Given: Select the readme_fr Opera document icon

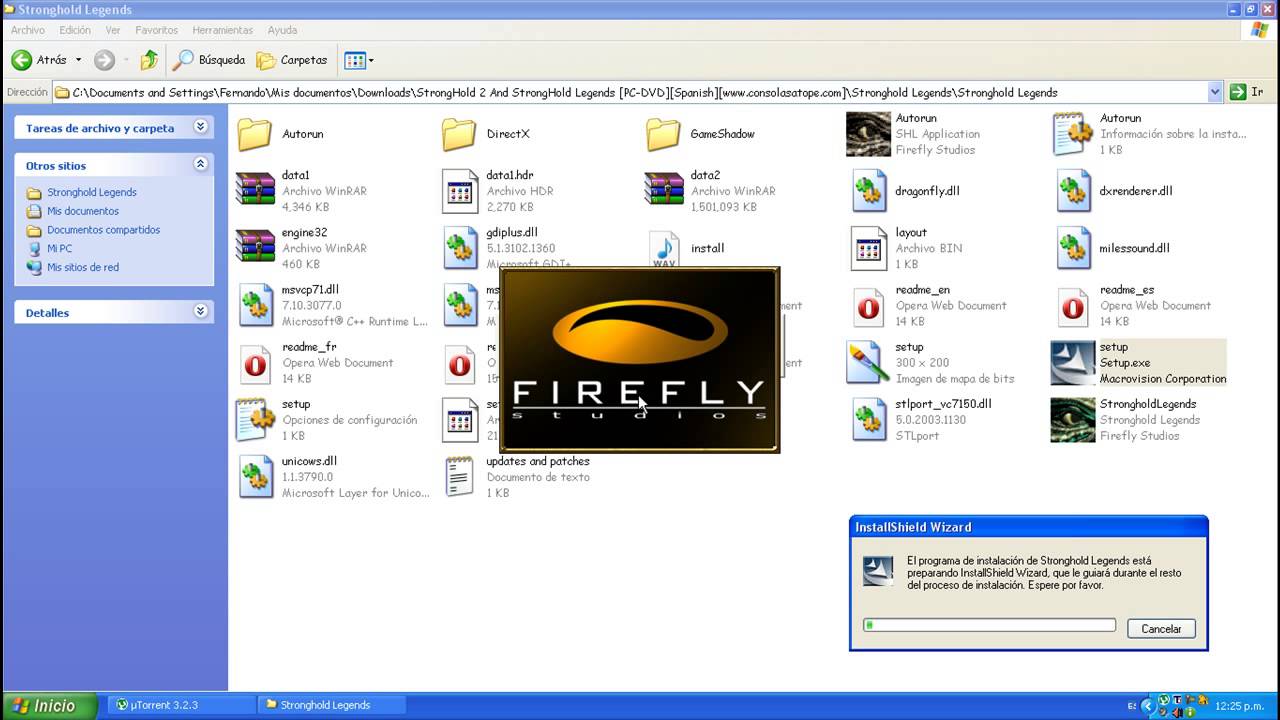Looking at the screenshot, I should pyautogui.click(x=256, y=363).
